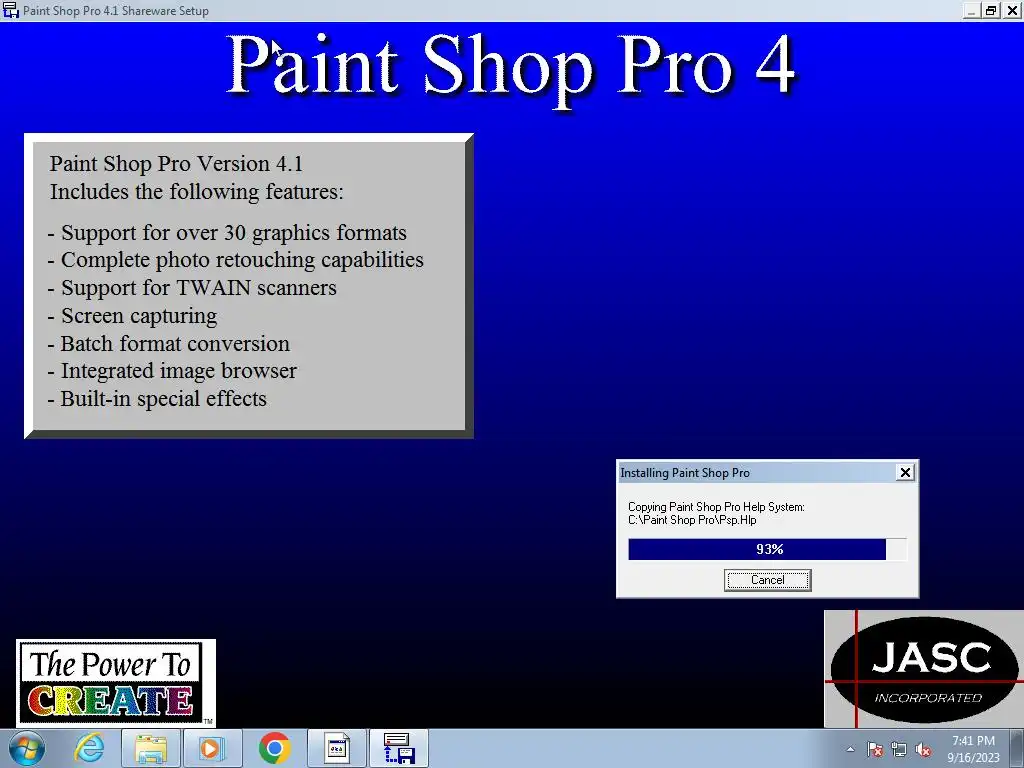This screenshot has height=768, width=1024.
Task: Click the 9/16/2023 date in taskbar
Action: click(973, 758)
